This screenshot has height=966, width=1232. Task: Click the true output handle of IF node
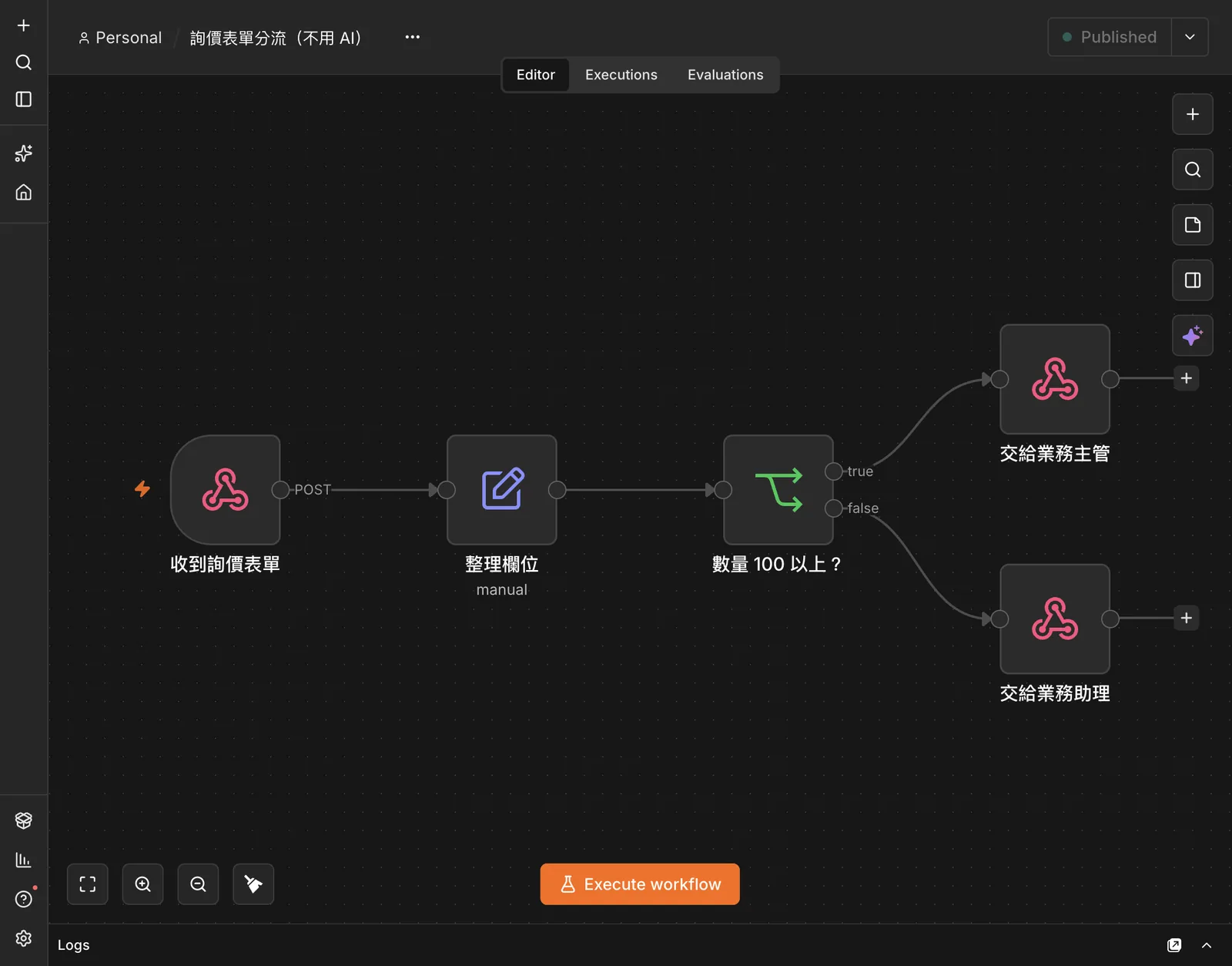[833, 471]
